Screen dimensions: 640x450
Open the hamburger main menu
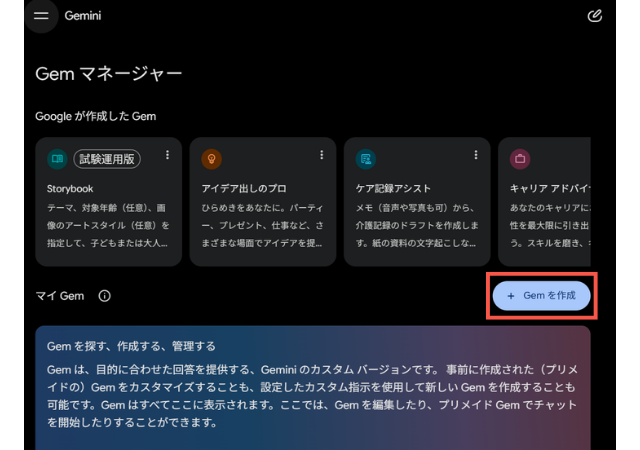click(x=41, y=16)
